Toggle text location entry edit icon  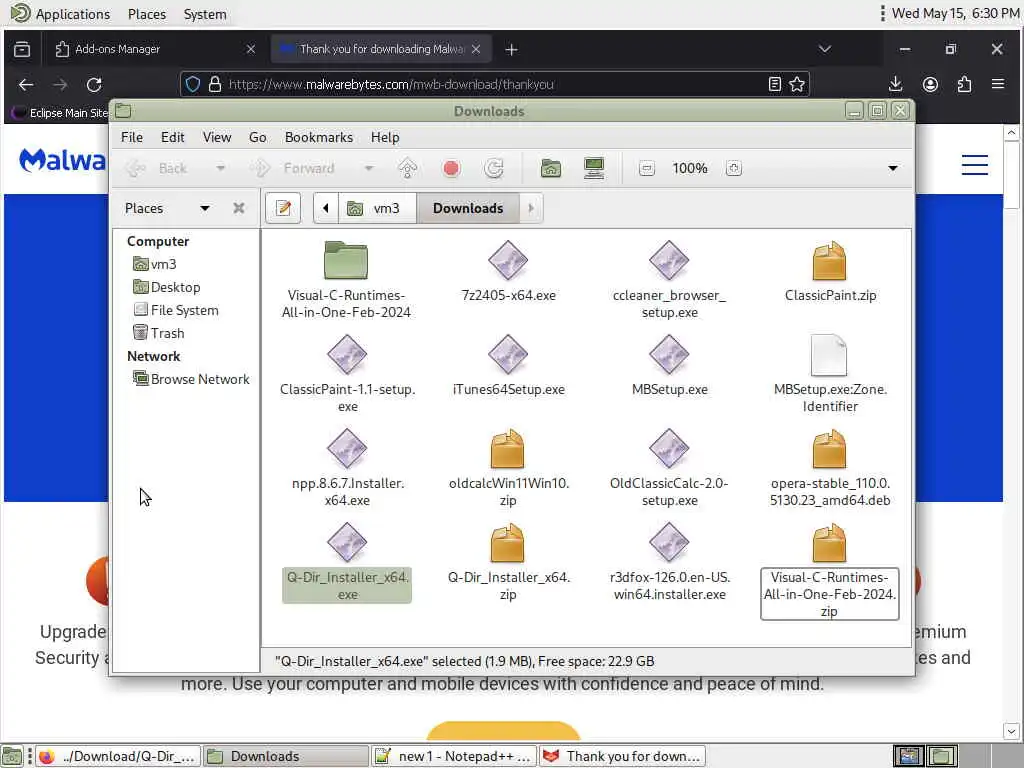(283, 208)
